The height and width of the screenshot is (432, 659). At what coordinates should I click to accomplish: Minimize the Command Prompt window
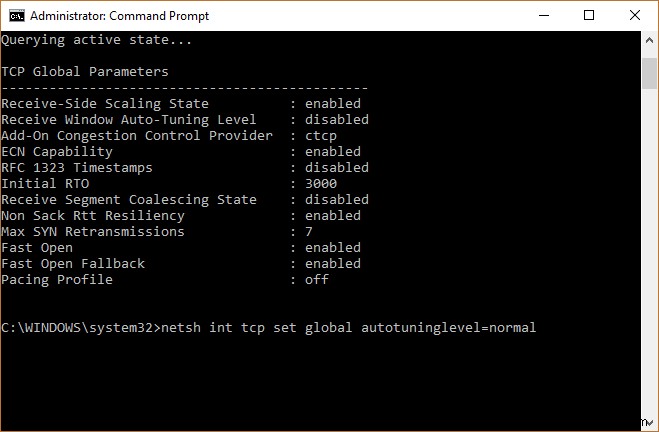(x=543, y=15)
